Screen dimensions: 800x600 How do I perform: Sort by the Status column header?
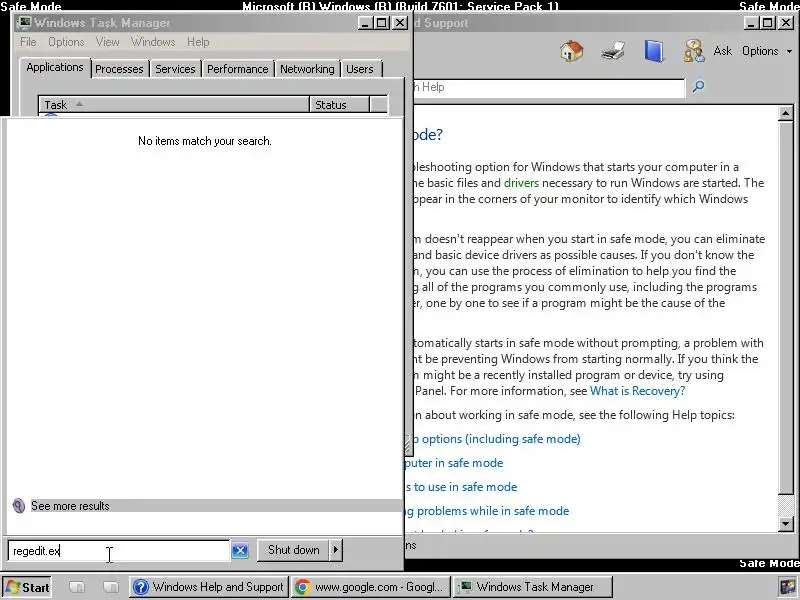pos(339,105)
